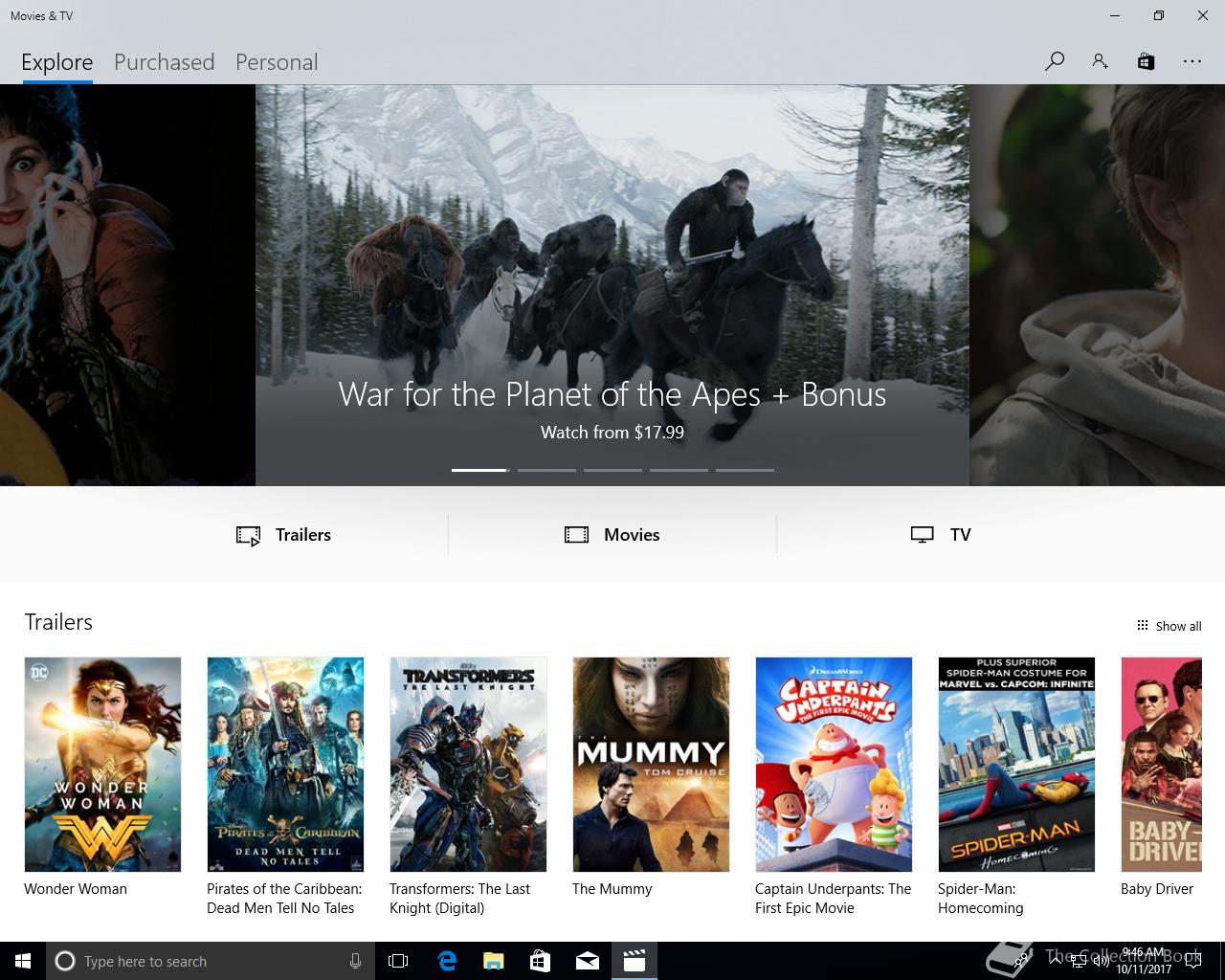Open the Trailers category button
Viewport: 1225px width, 980px height.
pyautogui.click(x=284, y=535)
